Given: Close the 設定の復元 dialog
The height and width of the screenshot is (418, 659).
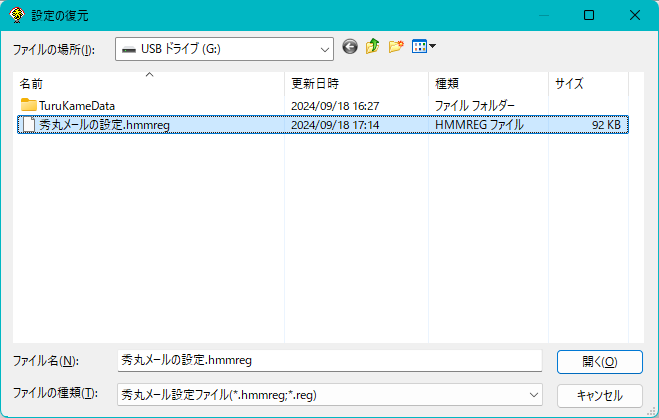Looking at the screenshot, I should coord(635,16).
